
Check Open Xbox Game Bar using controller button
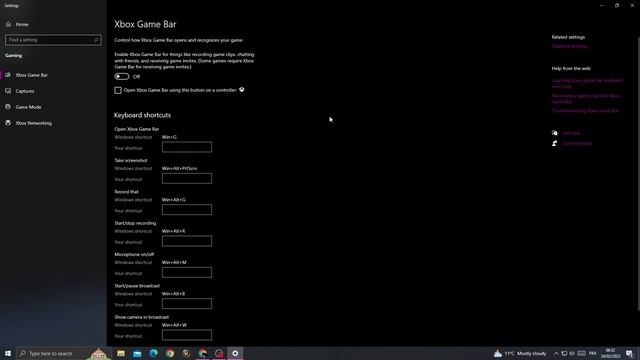point(118,90)
